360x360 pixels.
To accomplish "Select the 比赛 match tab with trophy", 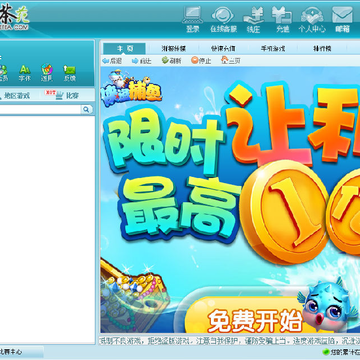I will [x=63, y=96].
